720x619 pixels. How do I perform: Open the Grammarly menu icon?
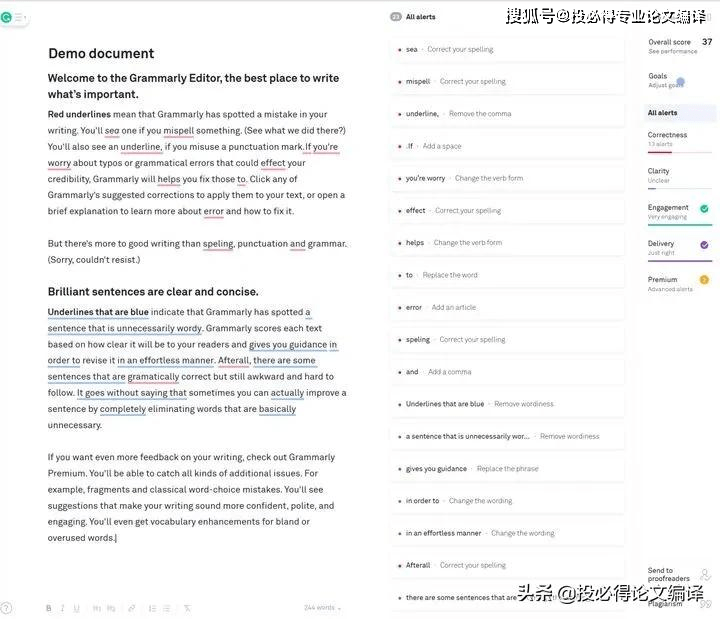coord(20,18)
